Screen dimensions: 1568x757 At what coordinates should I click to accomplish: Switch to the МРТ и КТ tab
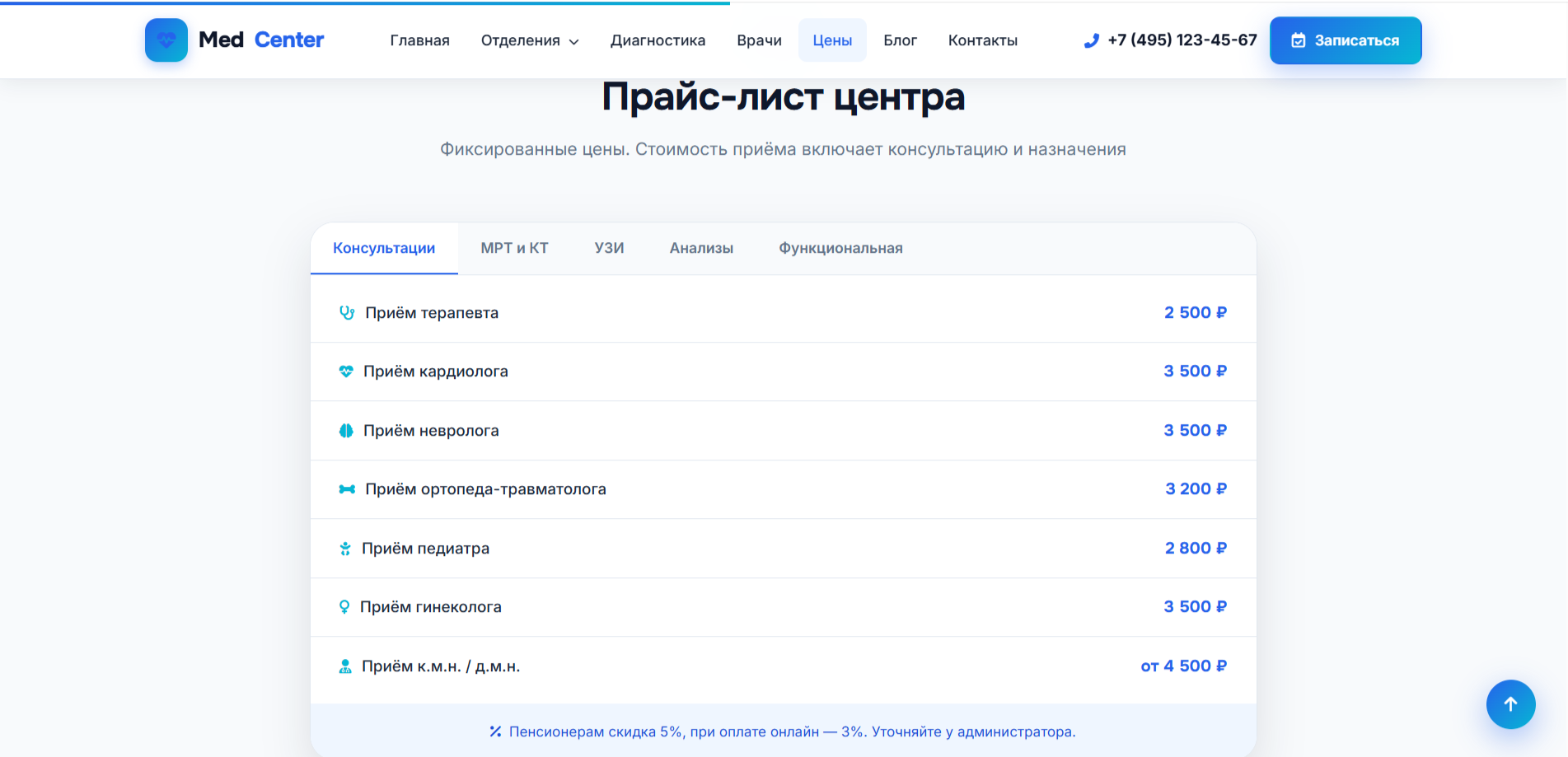[514, 248]
